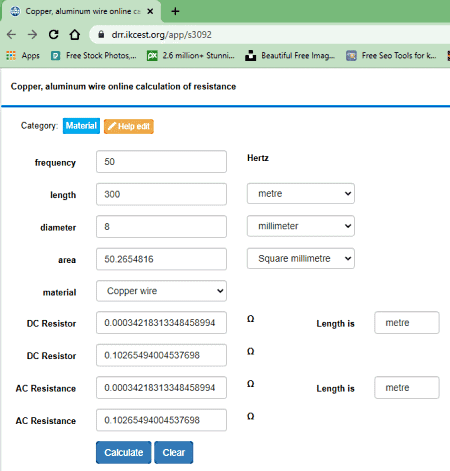The width and height of the screenshot is (450, 471).
Task: Click the padlock site security icon
Action: pyautogui.click(x=101, y=34)
